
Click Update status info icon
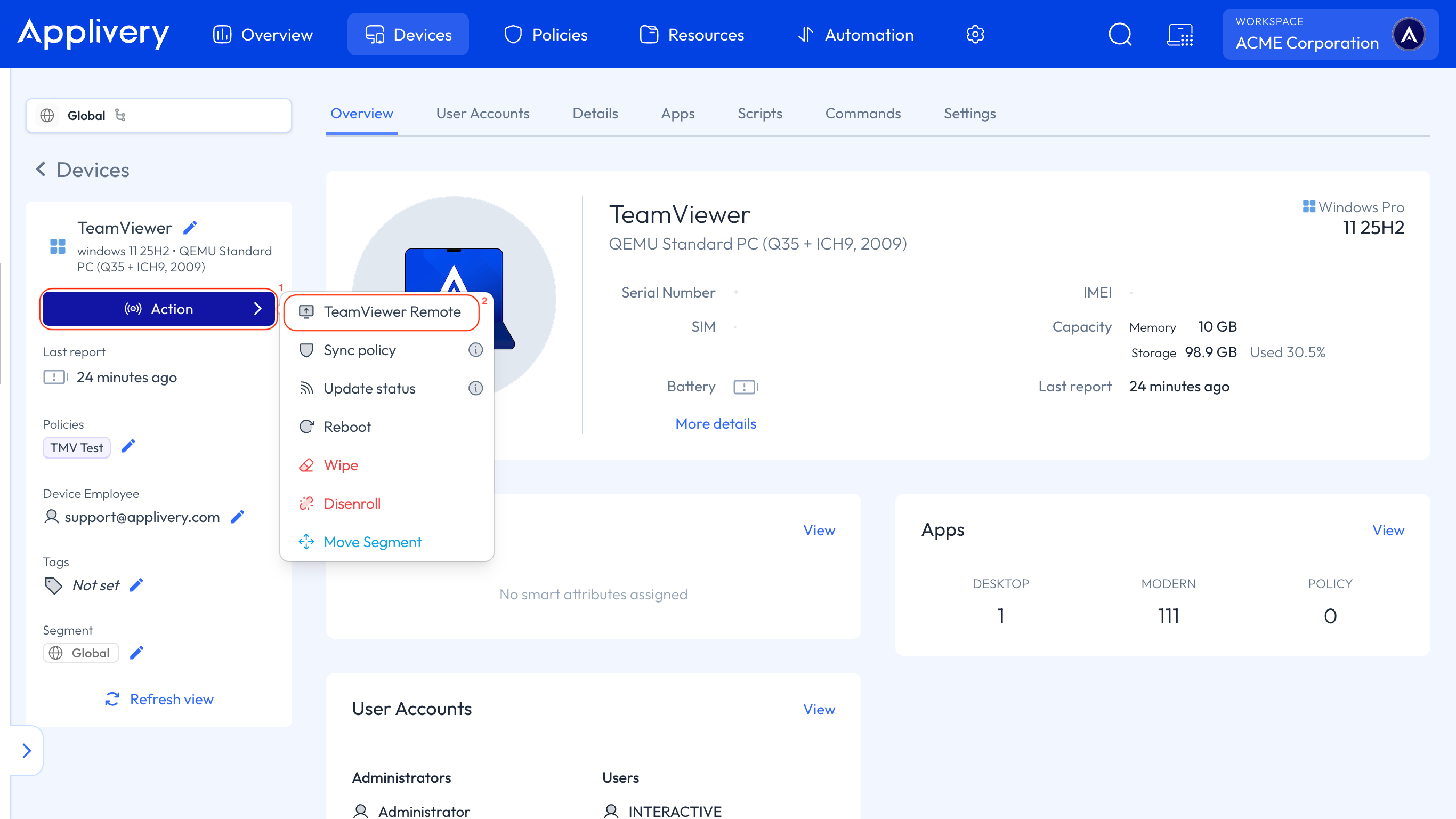[475, 389]
